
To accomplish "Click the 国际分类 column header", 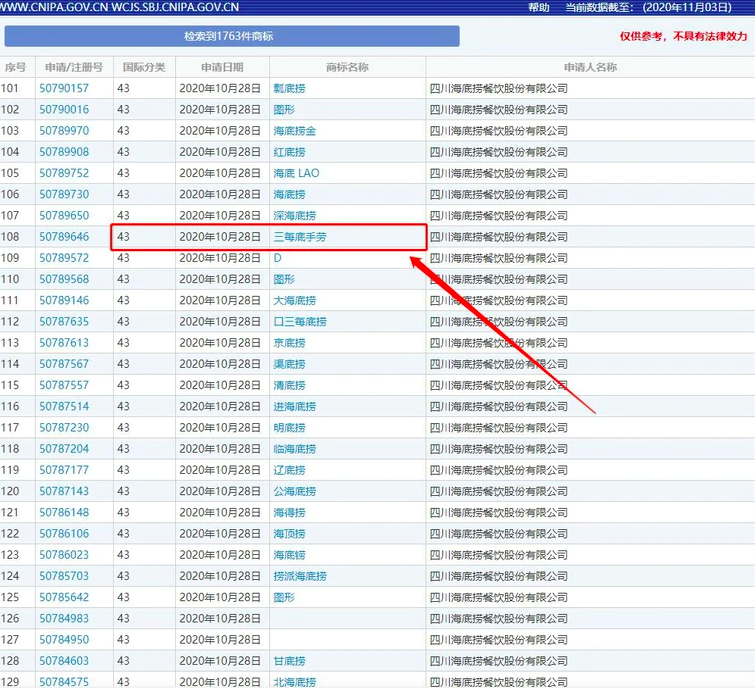I will point(144,68).
